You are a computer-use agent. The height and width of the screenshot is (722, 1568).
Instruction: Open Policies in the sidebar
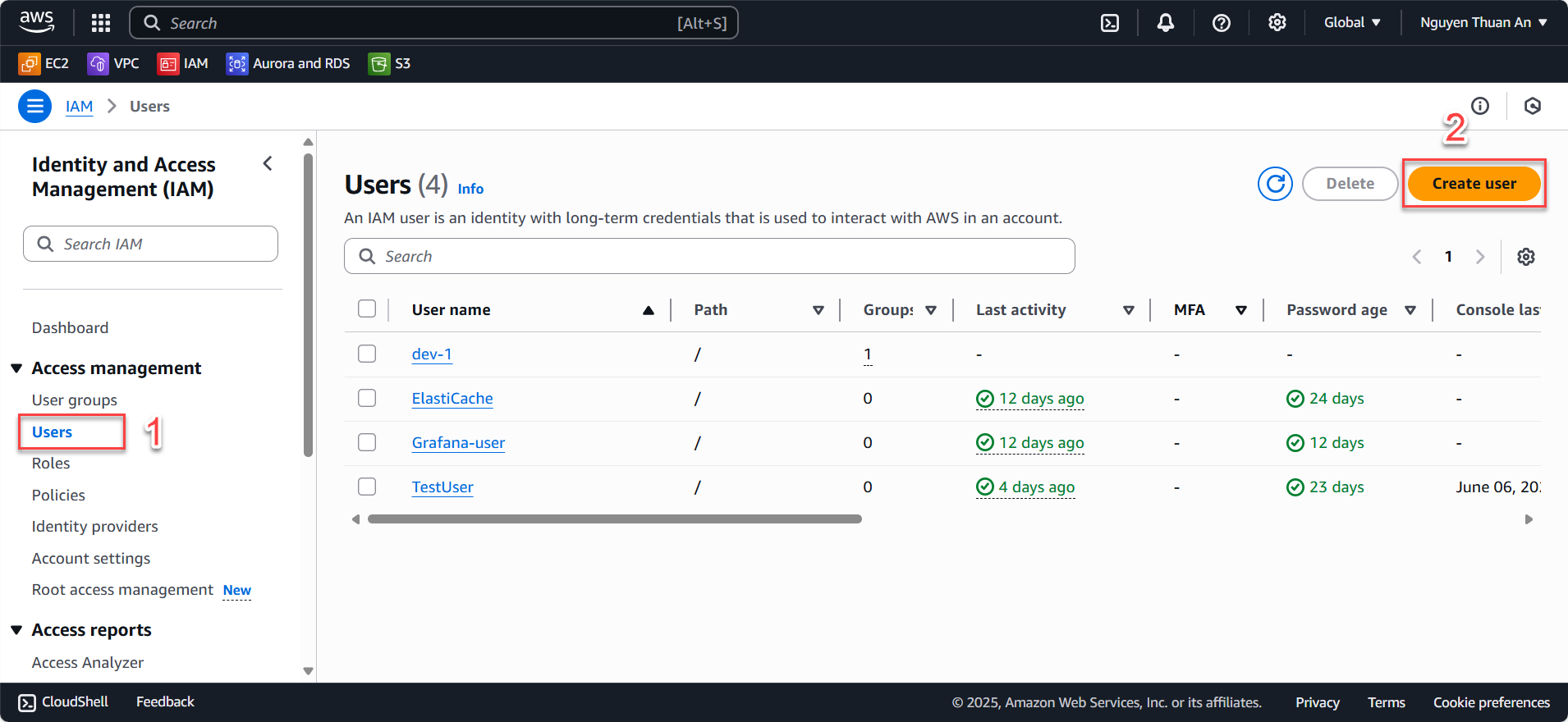(x=58, y=496)
